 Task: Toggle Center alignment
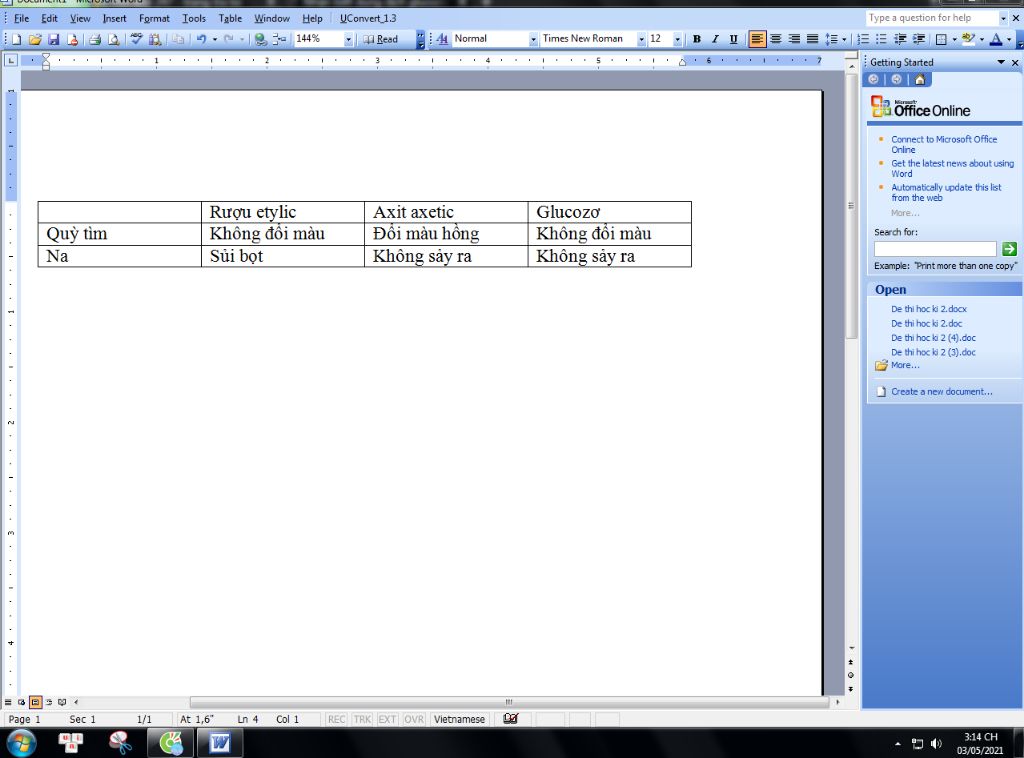point(776,39)
